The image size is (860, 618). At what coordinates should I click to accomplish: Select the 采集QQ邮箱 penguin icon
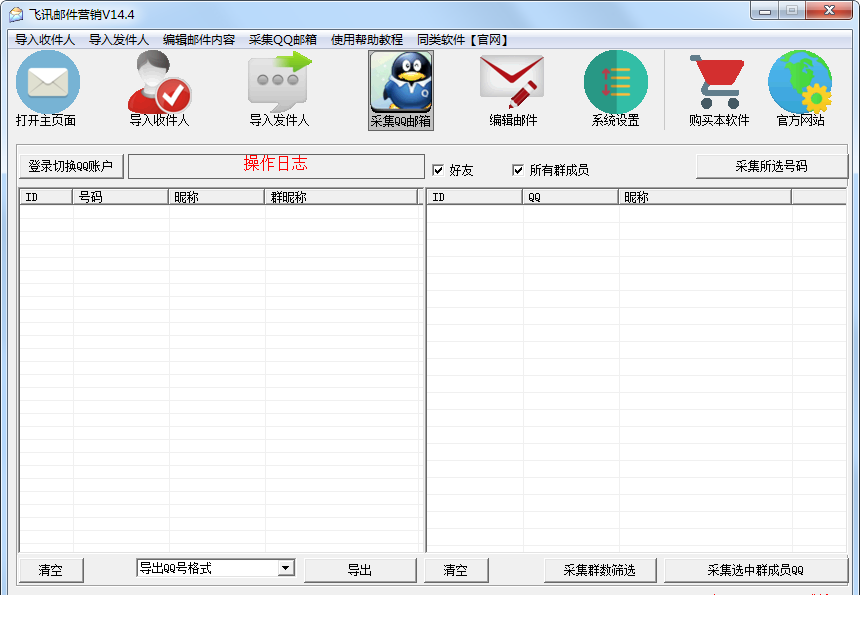tap(401, 82)
